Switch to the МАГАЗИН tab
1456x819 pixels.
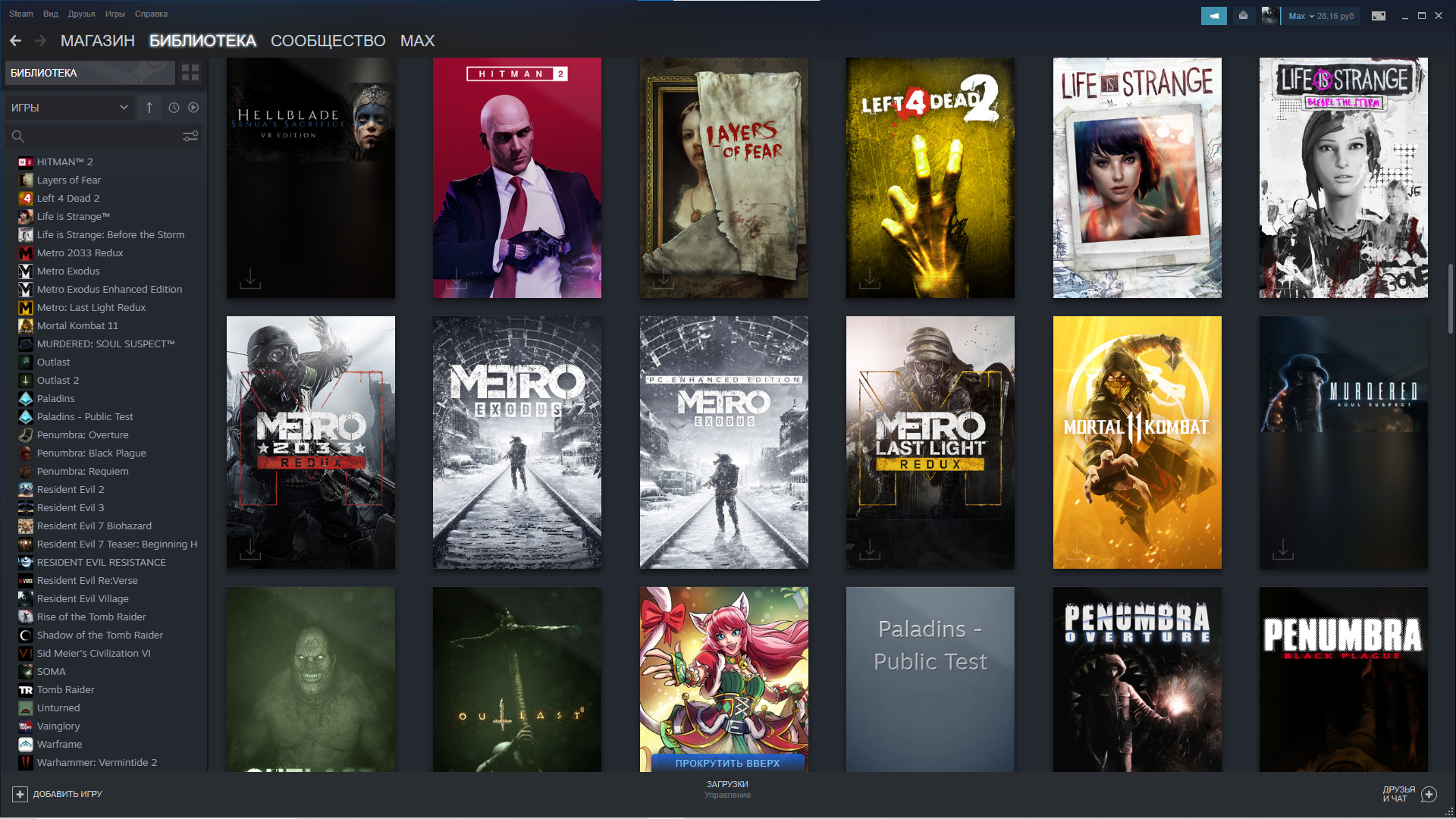pos(97,41)
